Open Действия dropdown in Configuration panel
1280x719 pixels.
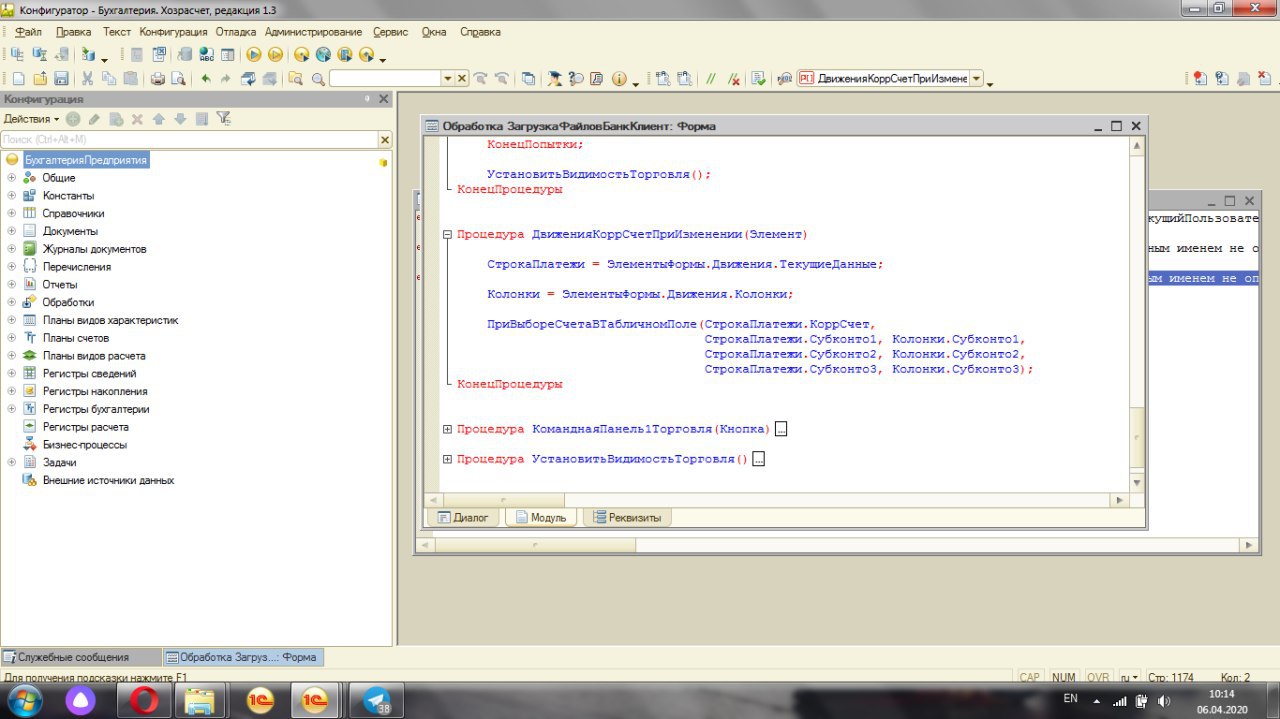pyautogui.click(x=32, y=119)
